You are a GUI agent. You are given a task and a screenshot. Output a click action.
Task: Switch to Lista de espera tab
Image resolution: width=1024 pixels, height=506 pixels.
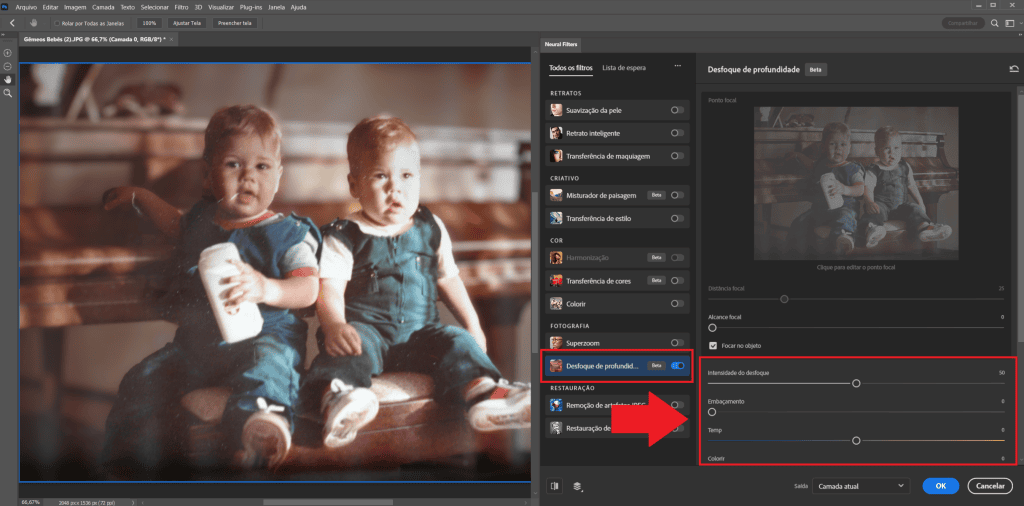[x=624, y=67]
